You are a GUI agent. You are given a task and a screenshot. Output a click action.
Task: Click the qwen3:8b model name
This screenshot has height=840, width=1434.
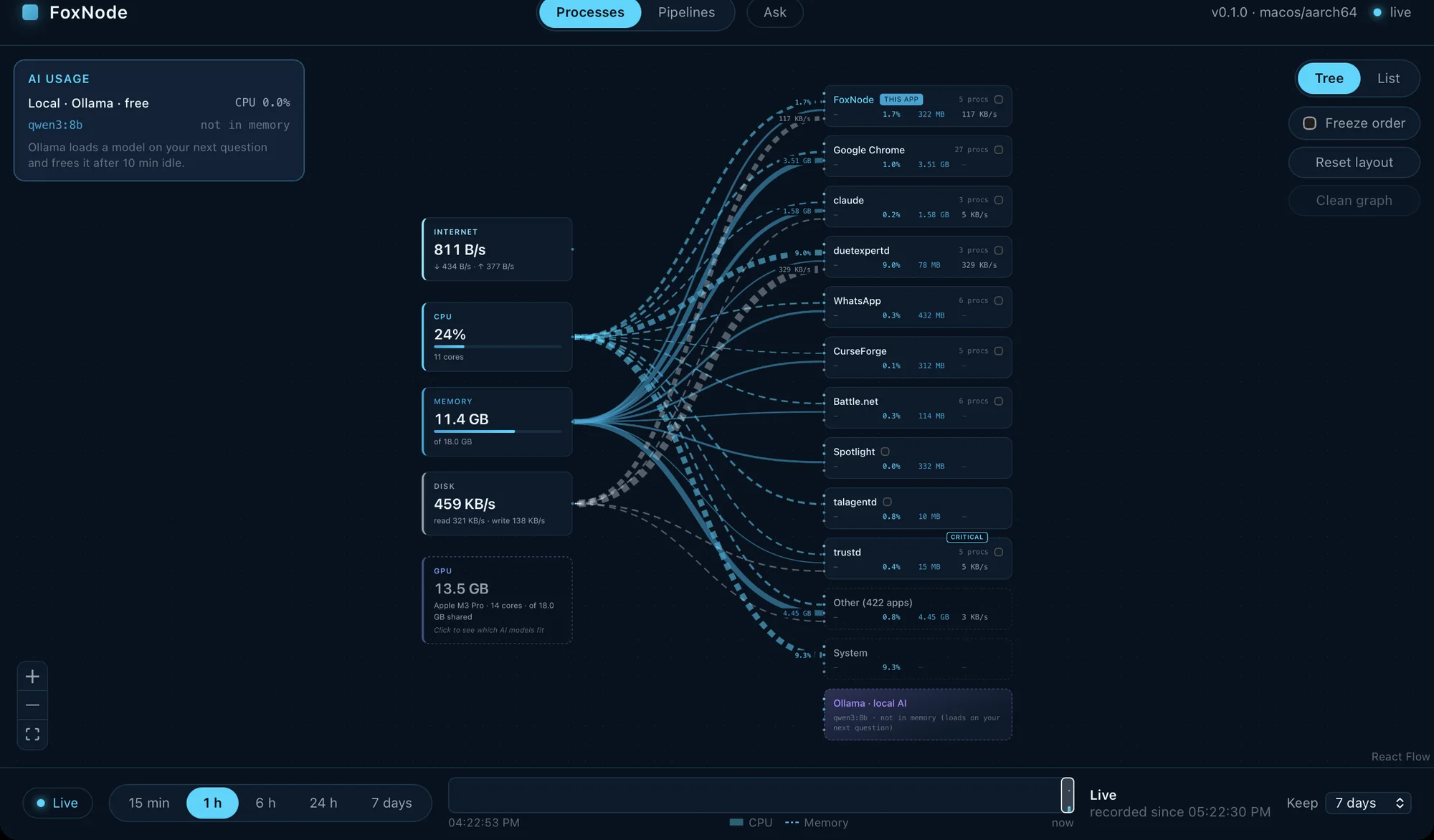coord(55,125)
